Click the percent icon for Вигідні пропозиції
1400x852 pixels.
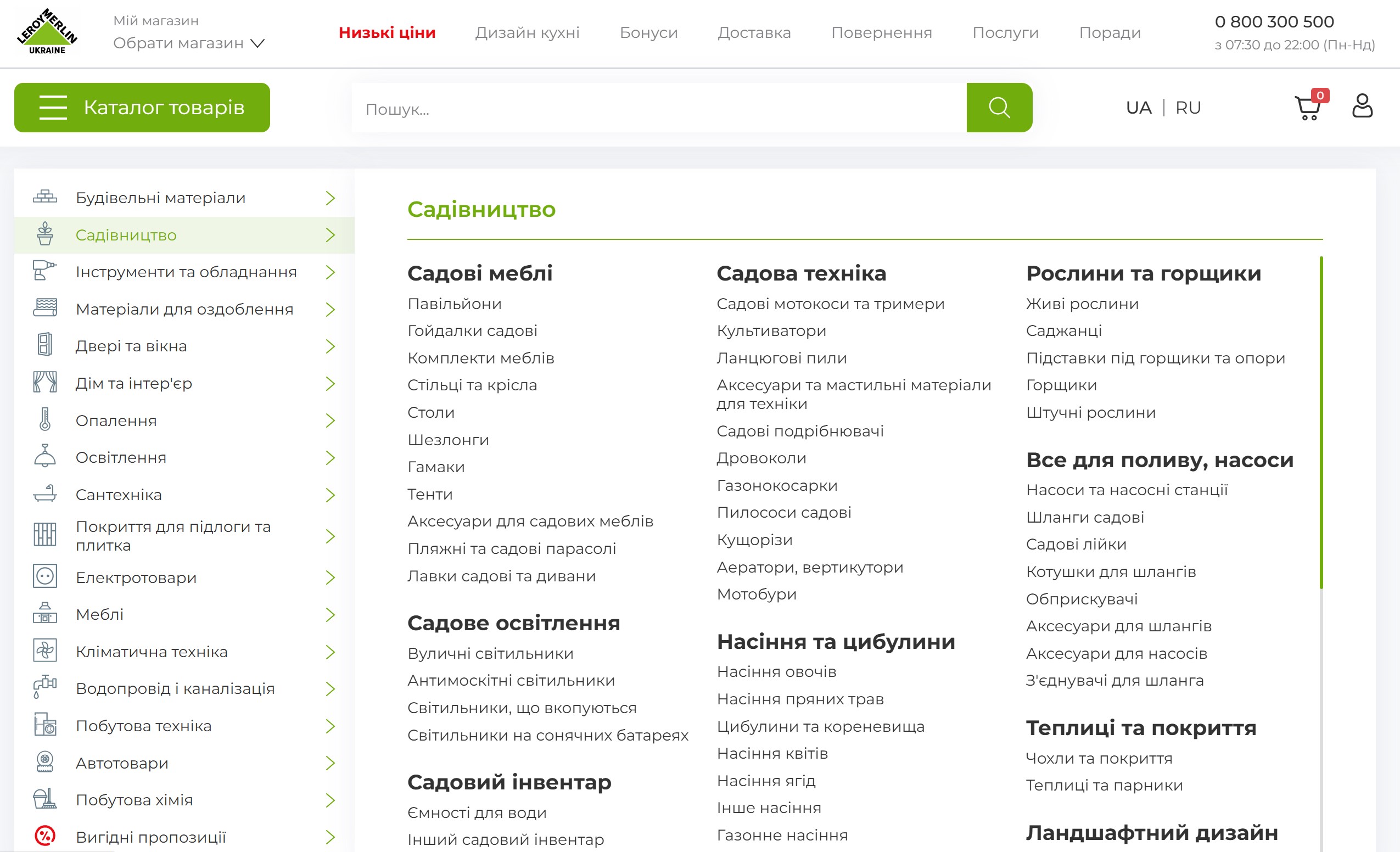pos(45,836)
